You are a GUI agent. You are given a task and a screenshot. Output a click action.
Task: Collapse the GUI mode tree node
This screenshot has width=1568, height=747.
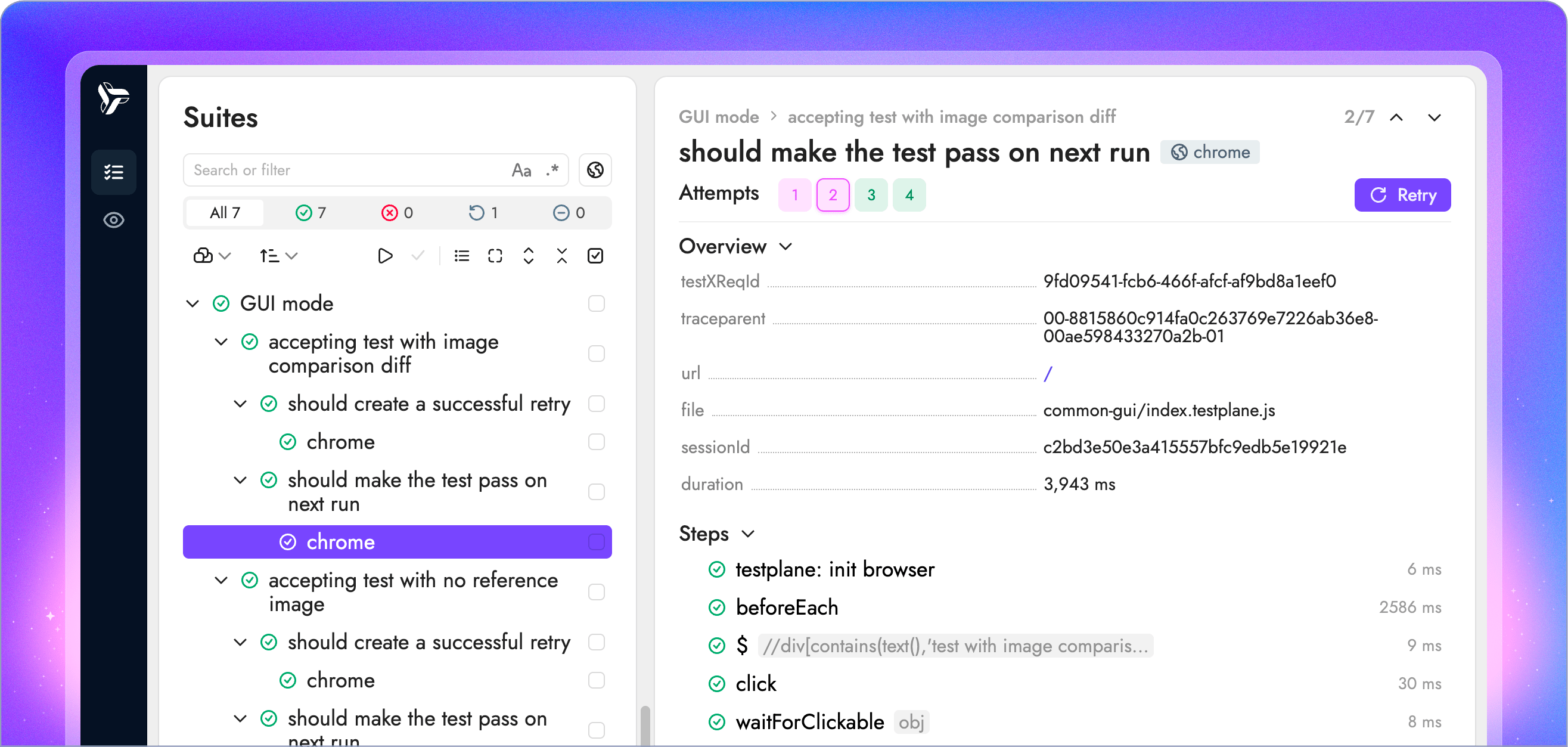tap(193, 303)
